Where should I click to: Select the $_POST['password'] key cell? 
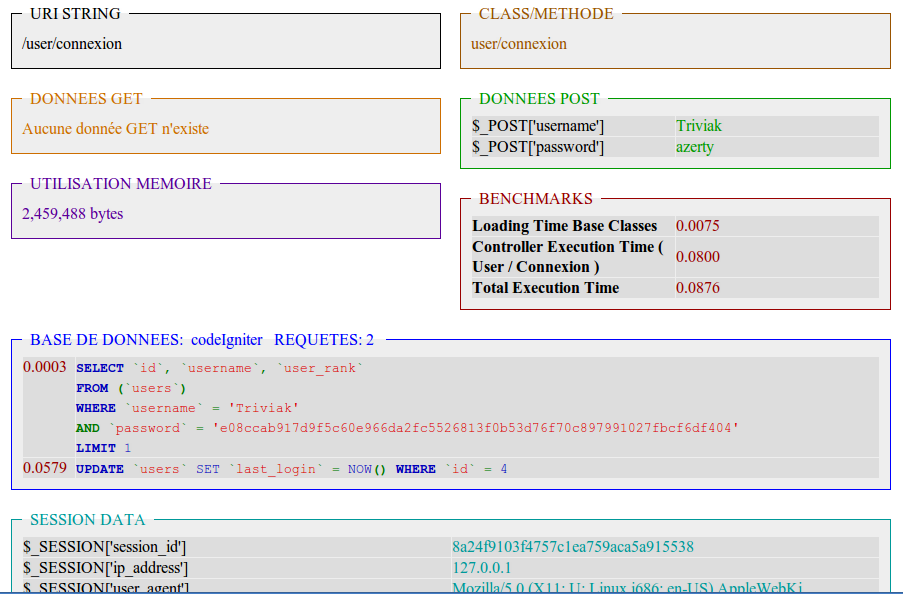tap(538, 147)
